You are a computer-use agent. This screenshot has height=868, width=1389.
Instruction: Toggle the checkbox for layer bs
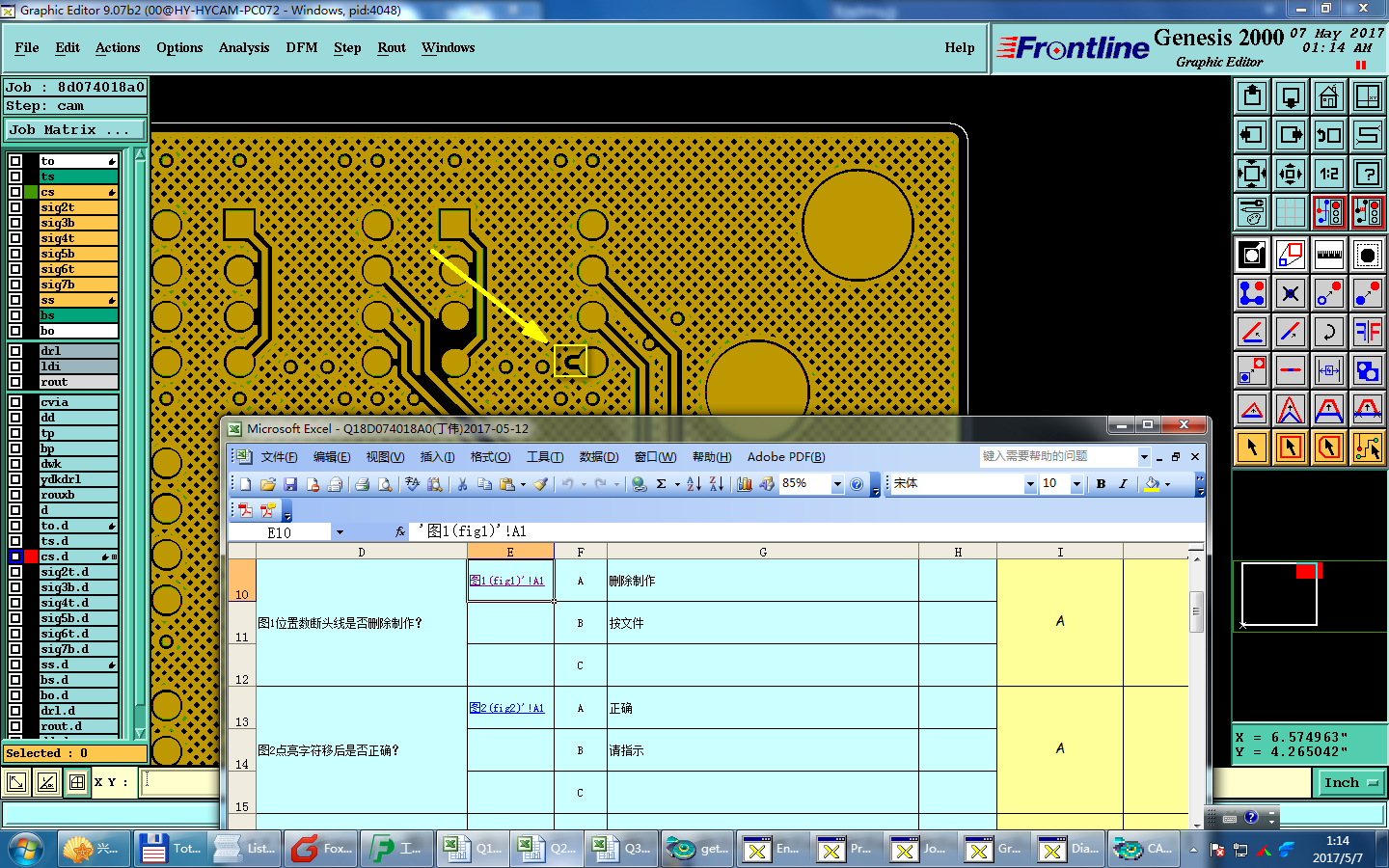[15, 315]
